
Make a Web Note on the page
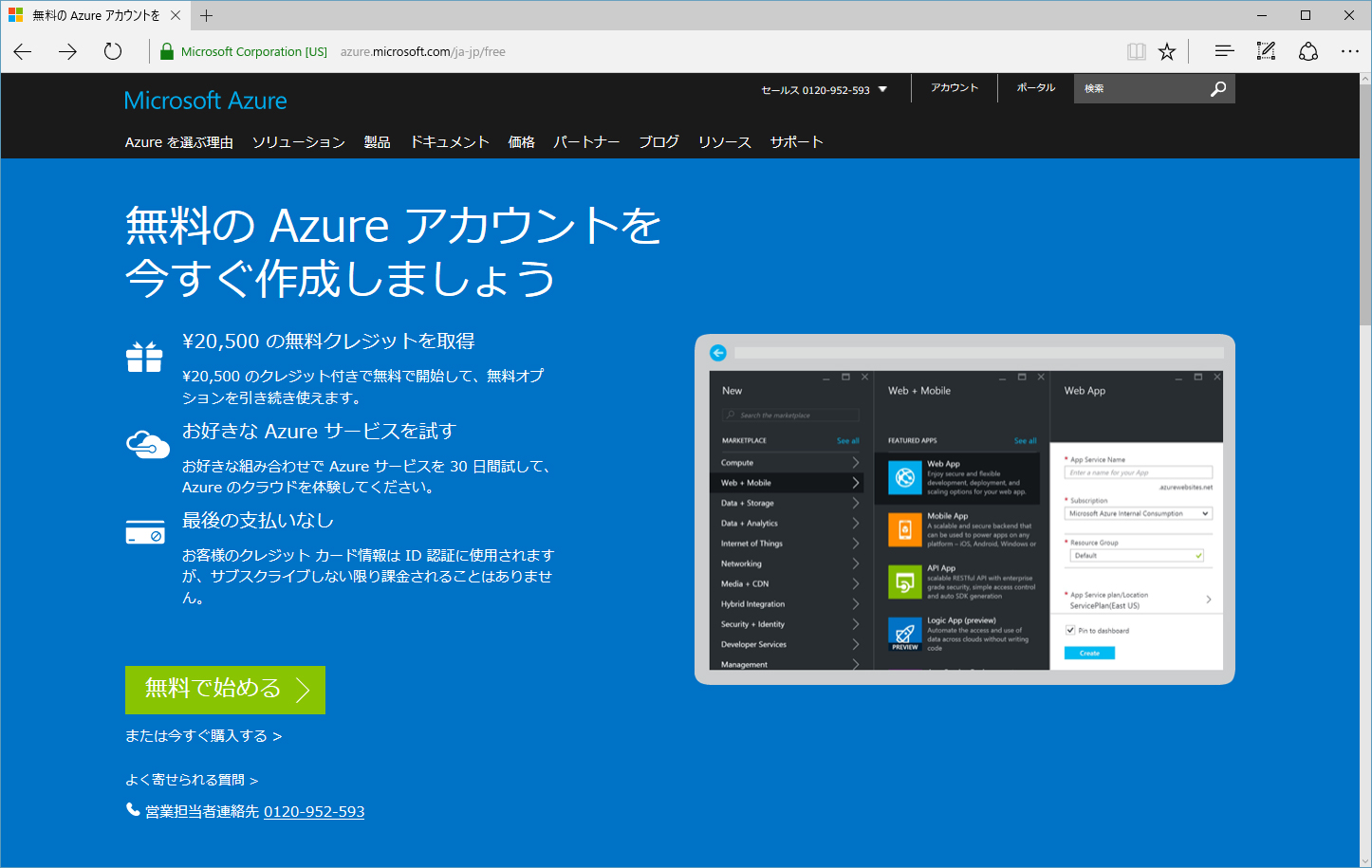1266,51
